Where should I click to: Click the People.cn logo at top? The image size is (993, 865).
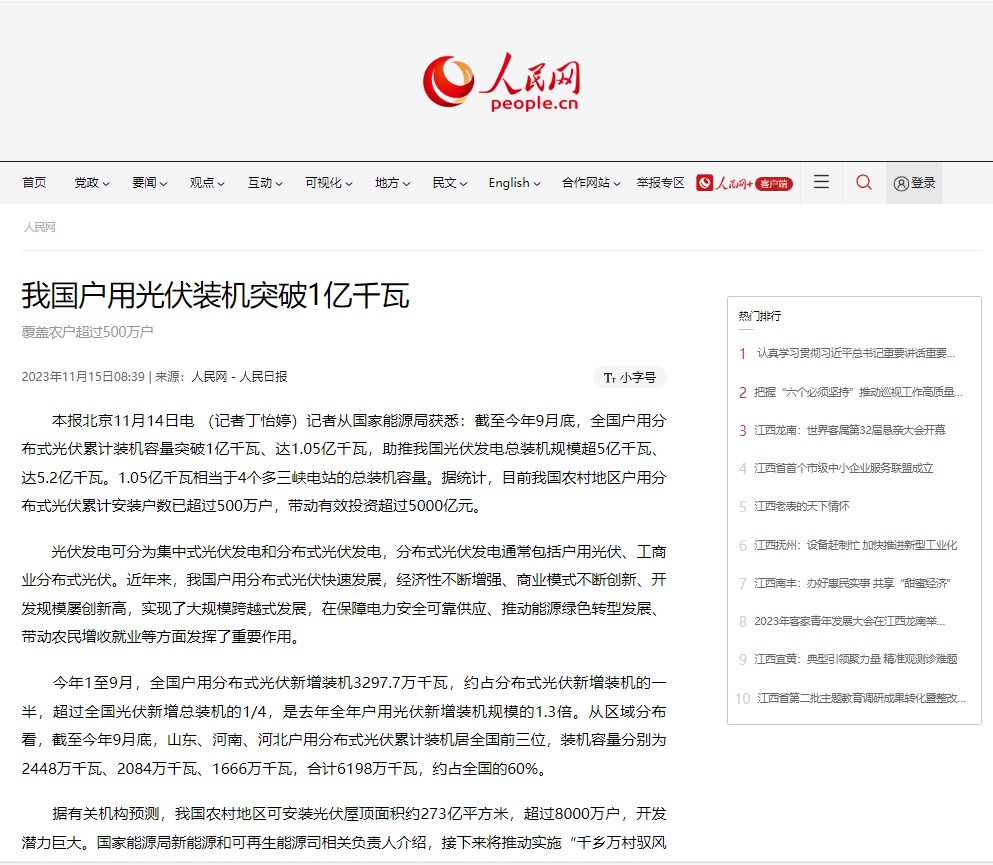(x=501, y=82)
